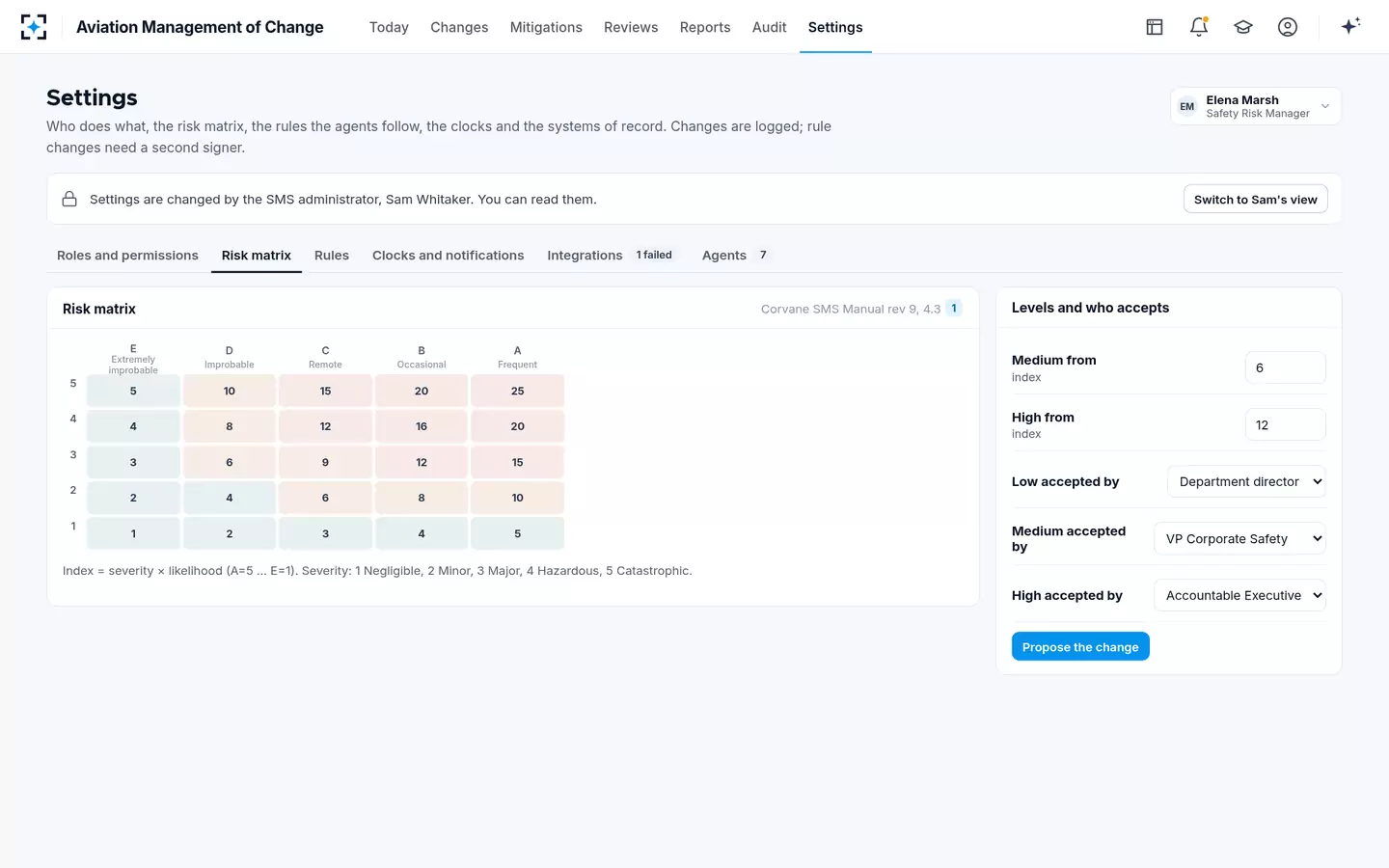Open the High accepted by dropdown
Image resolution: width=1389 pixels, height=868 pixels.
(x=1239, y=595)
